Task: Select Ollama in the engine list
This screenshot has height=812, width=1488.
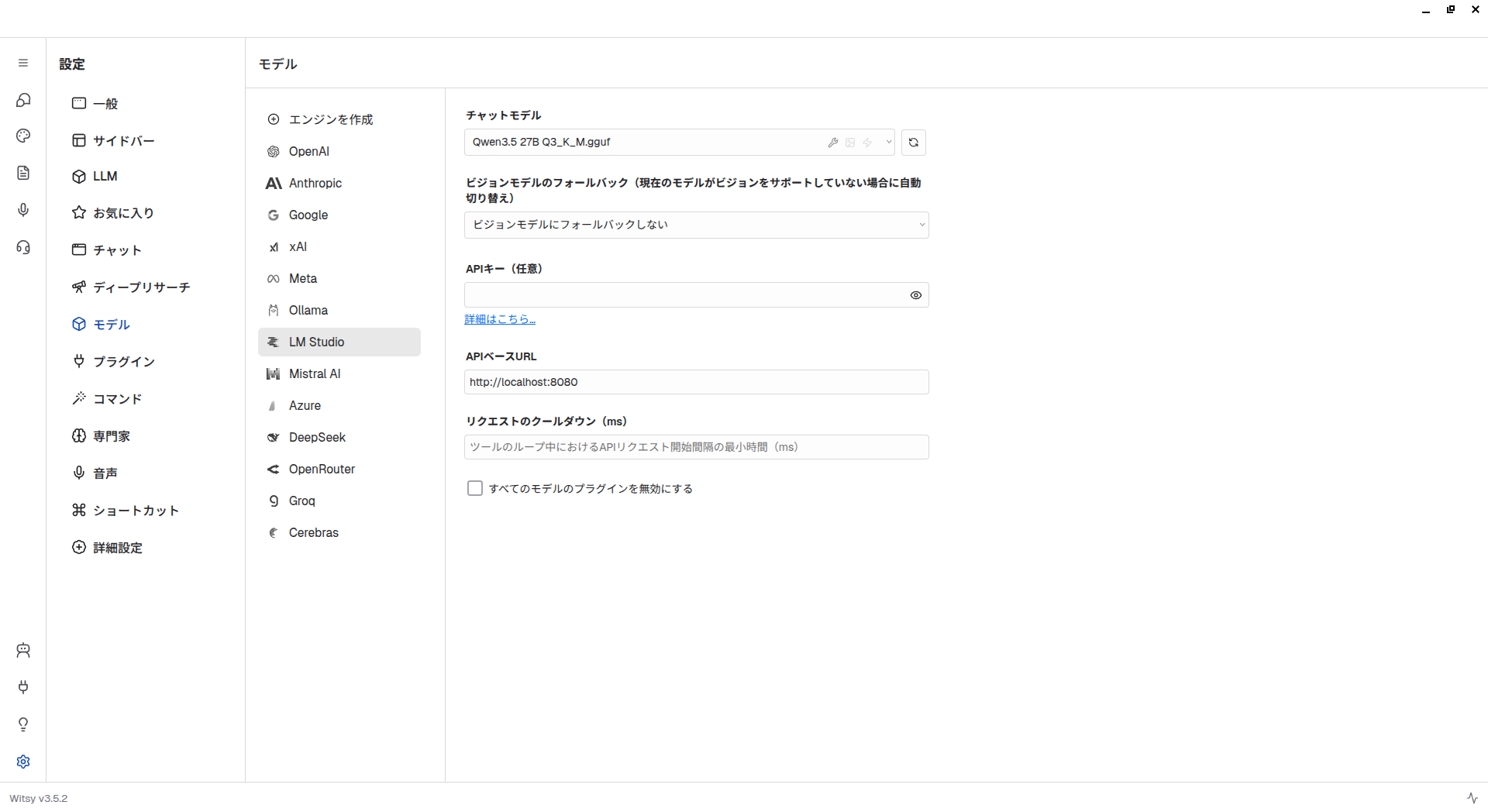Action: tap(308, 310)
